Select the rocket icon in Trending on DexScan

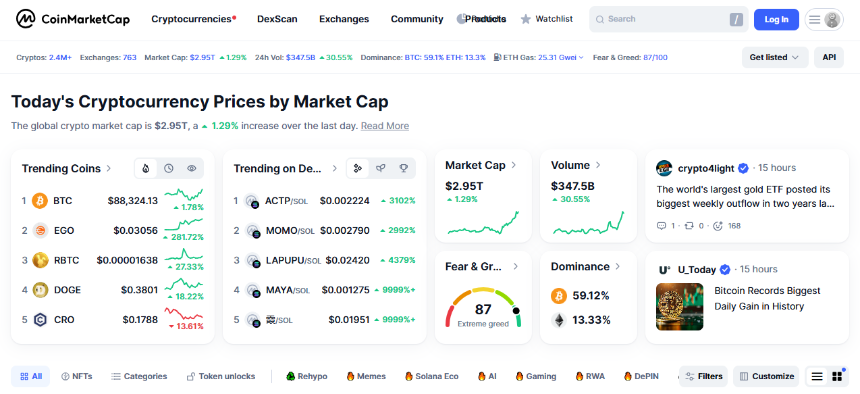pyautogui.click(x=381, y=168)
